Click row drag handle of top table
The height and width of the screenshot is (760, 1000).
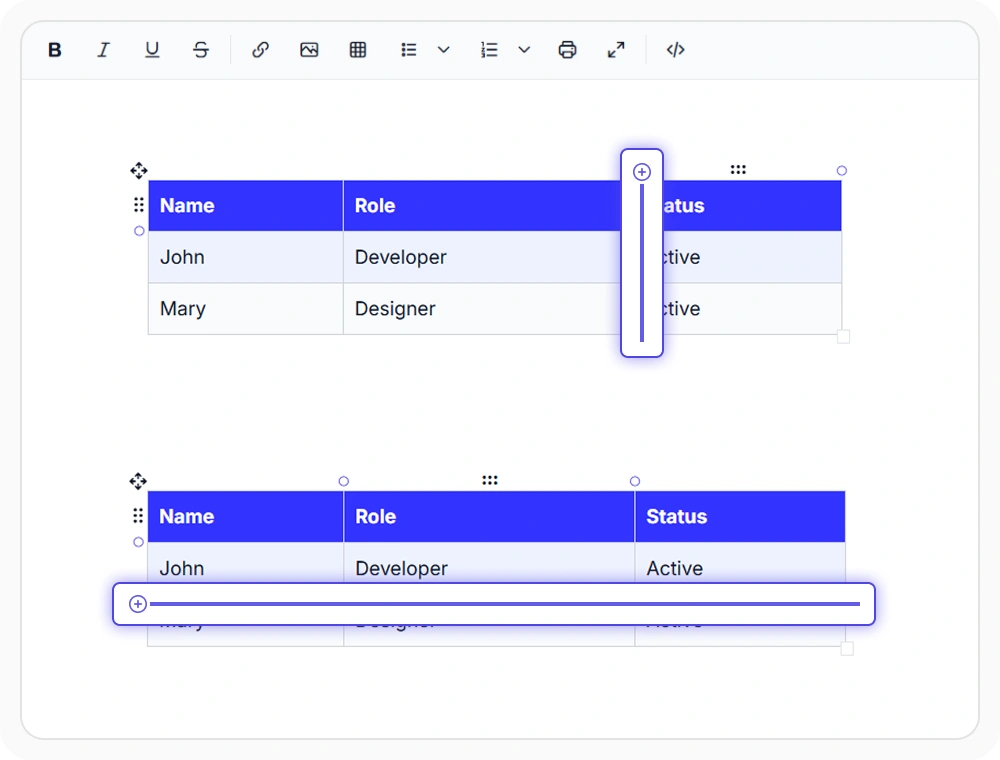(x=138, y=205)
